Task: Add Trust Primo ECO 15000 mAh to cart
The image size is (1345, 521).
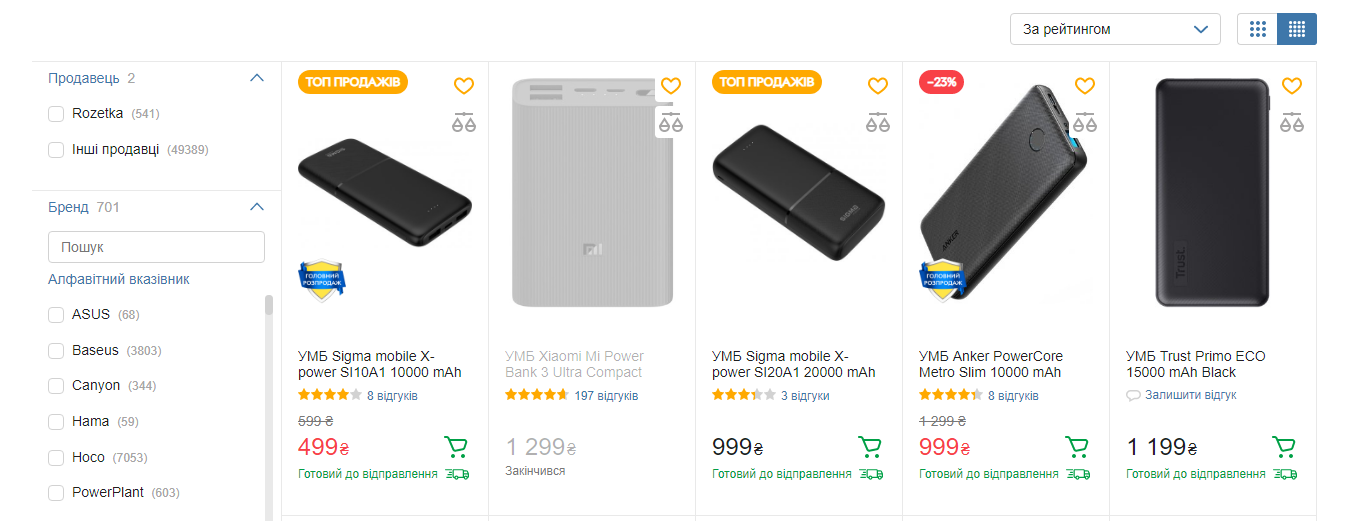Action: click(x=1284, y=447)
